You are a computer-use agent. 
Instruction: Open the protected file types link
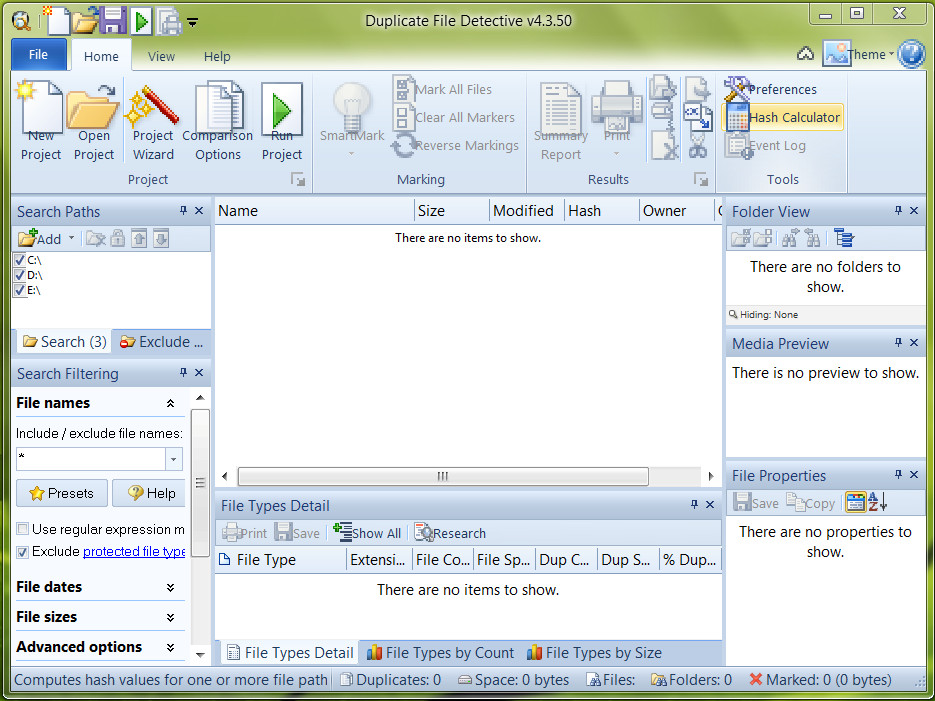click(x=134, y=552)
